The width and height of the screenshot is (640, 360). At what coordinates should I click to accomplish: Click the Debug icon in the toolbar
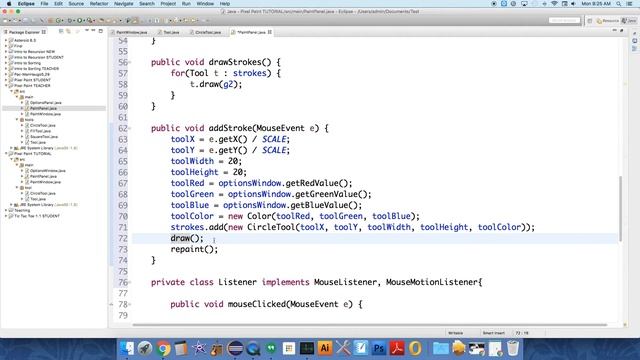point(70,20)
